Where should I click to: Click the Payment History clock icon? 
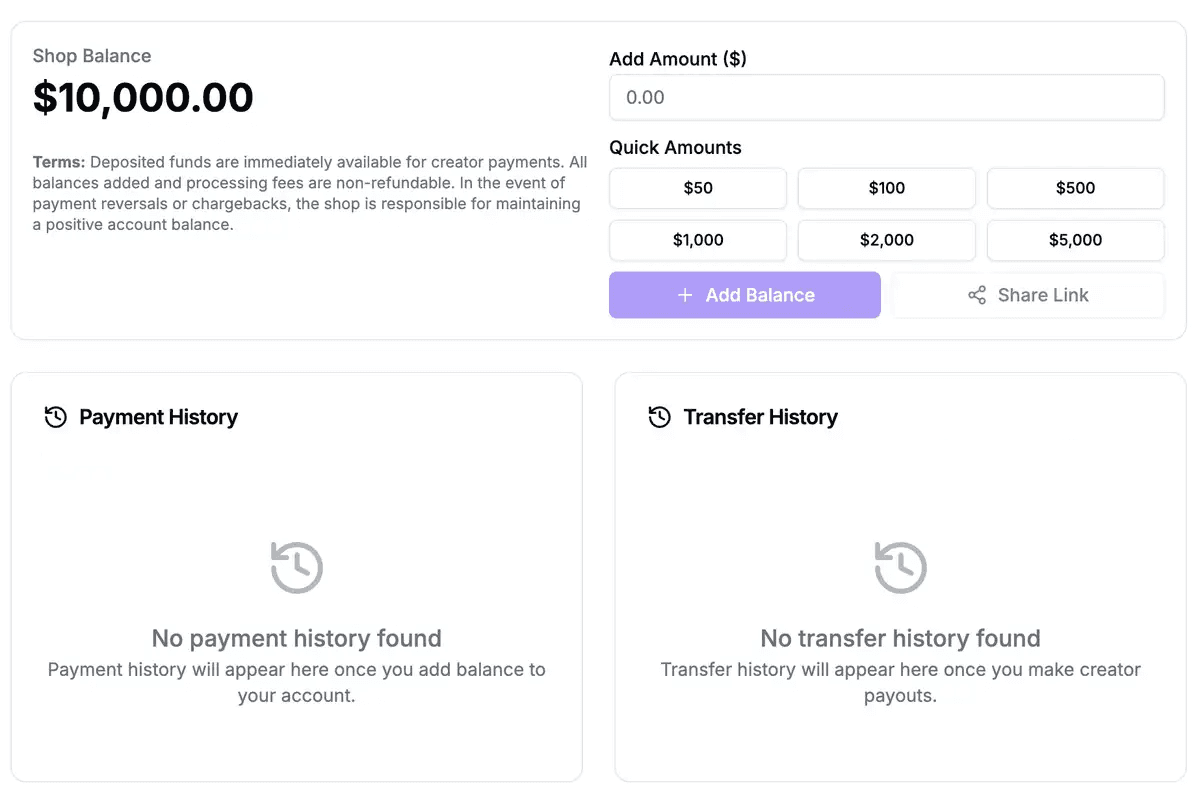coord(55,417)
